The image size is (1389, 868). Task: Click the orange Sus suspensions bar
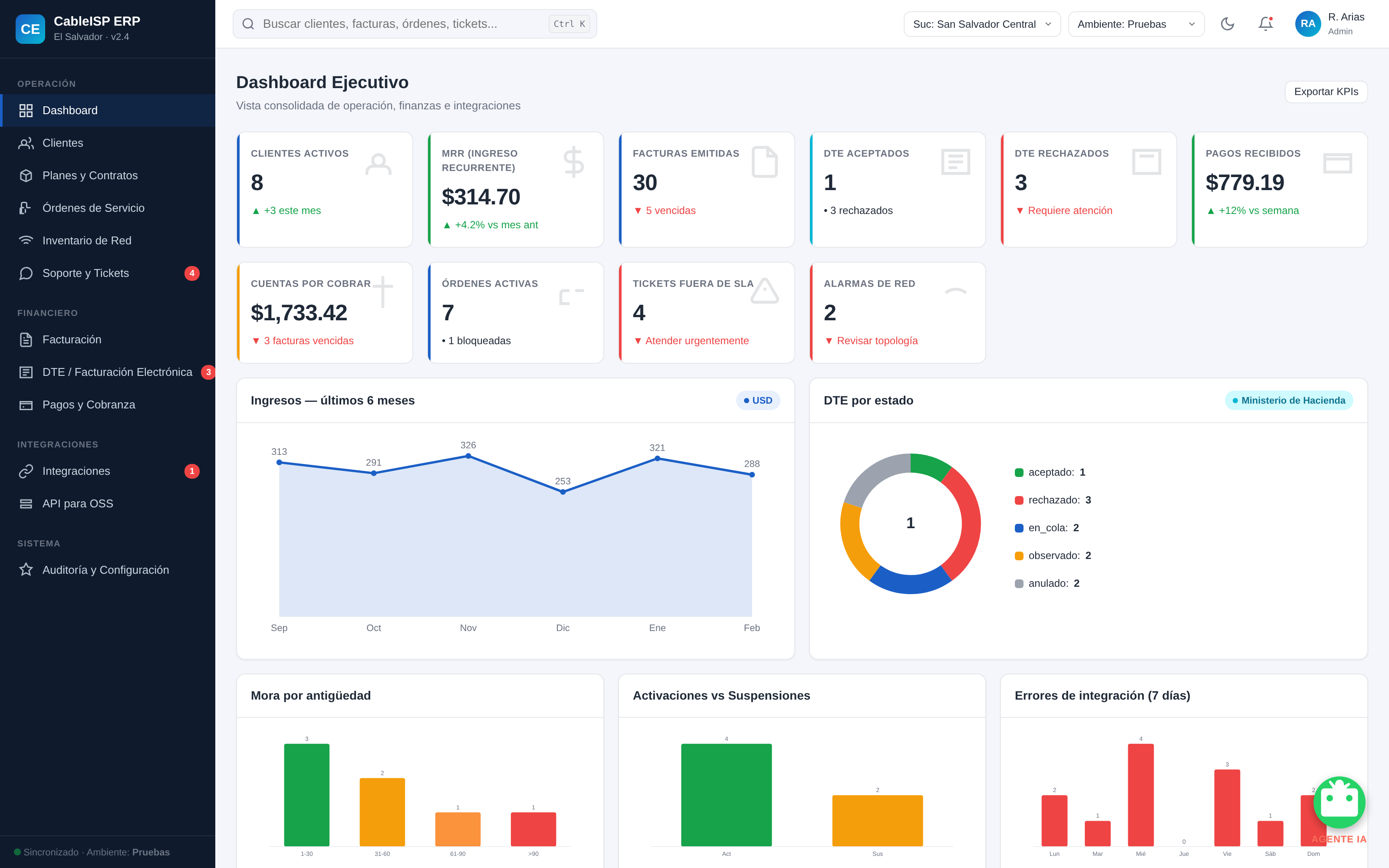click(877, 821)
